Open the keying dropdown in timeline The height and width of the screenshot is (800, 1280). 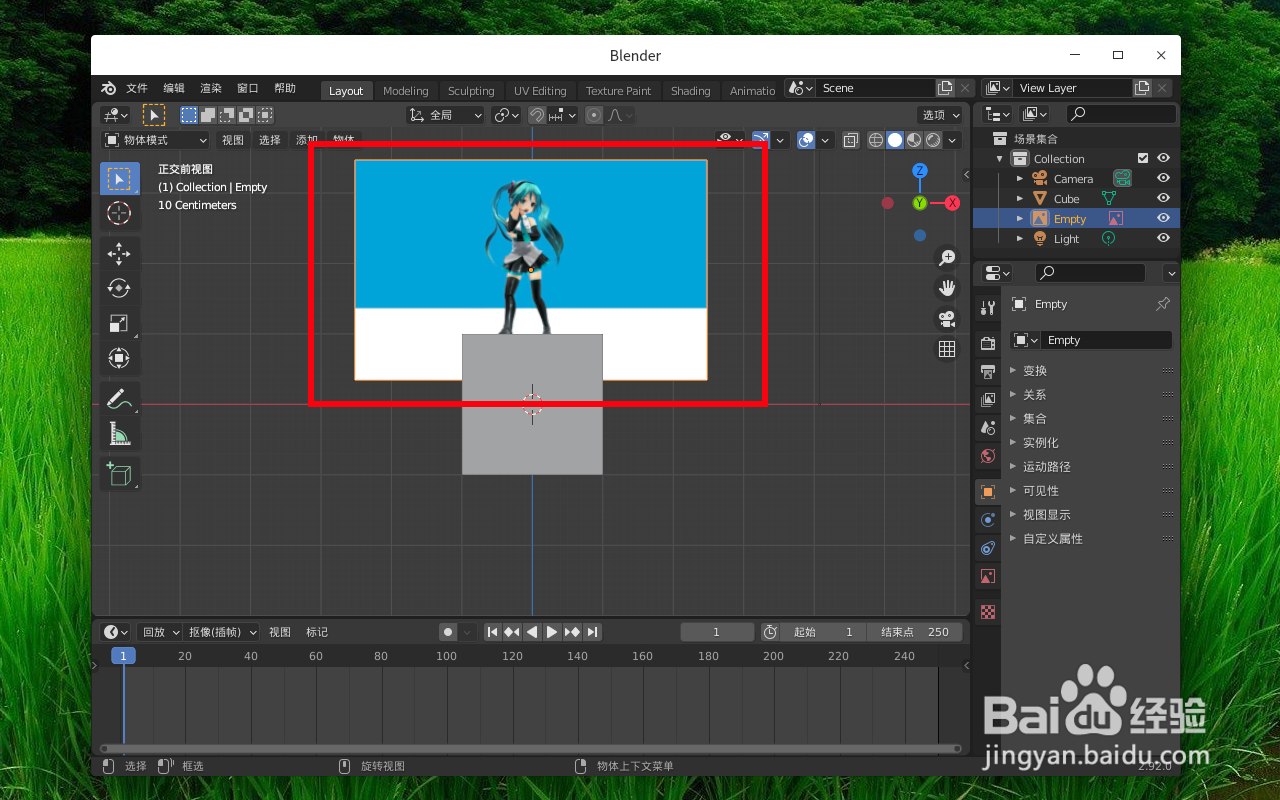pos(222,632)
